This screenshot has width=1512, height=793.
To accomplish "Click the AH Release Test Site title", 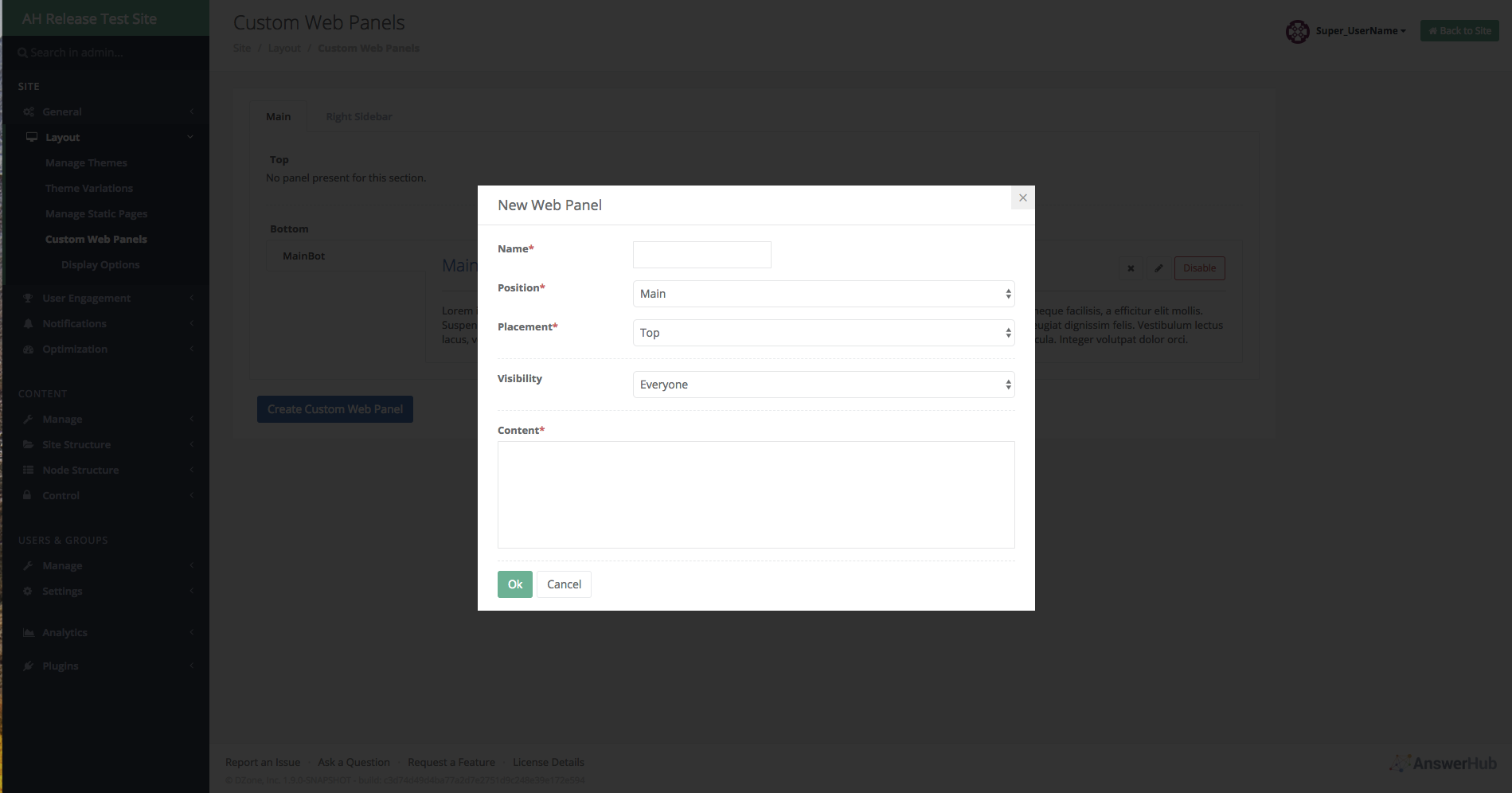I will [89, 19].
